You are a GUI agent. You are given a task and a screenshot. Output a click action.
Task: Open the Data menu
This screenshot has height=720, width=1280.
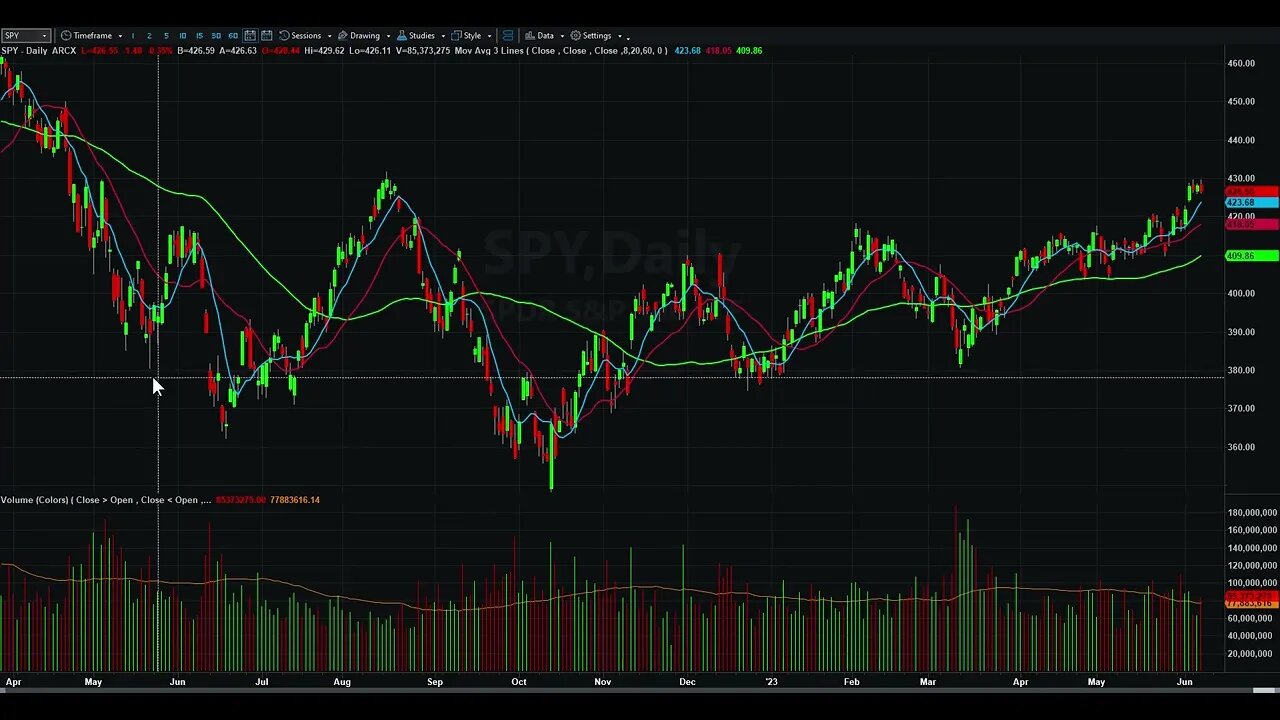[539, 35]
